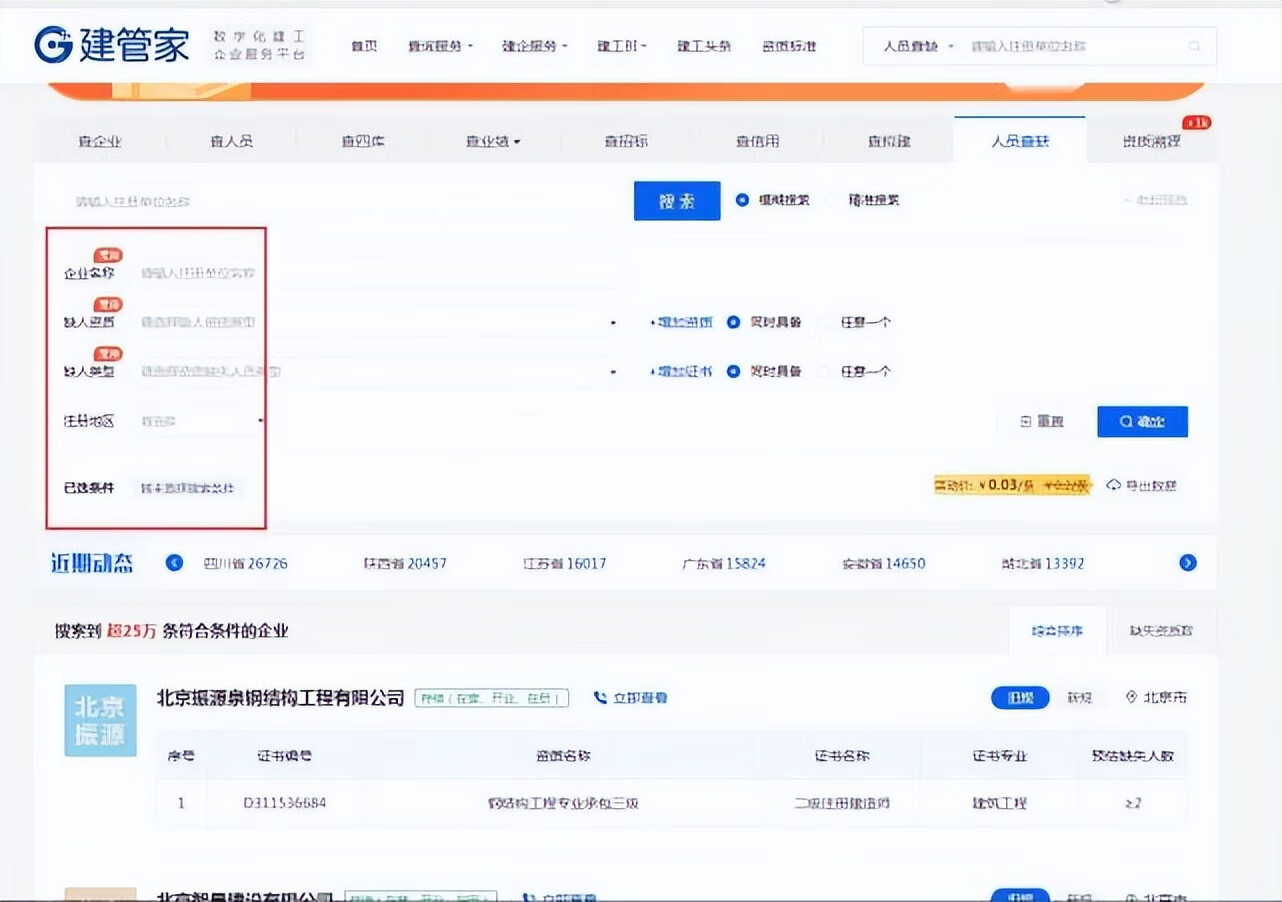Viewport: 1282px width, 902px height.
Task: Click the 重置 button
Action: tap(1042, 422)
